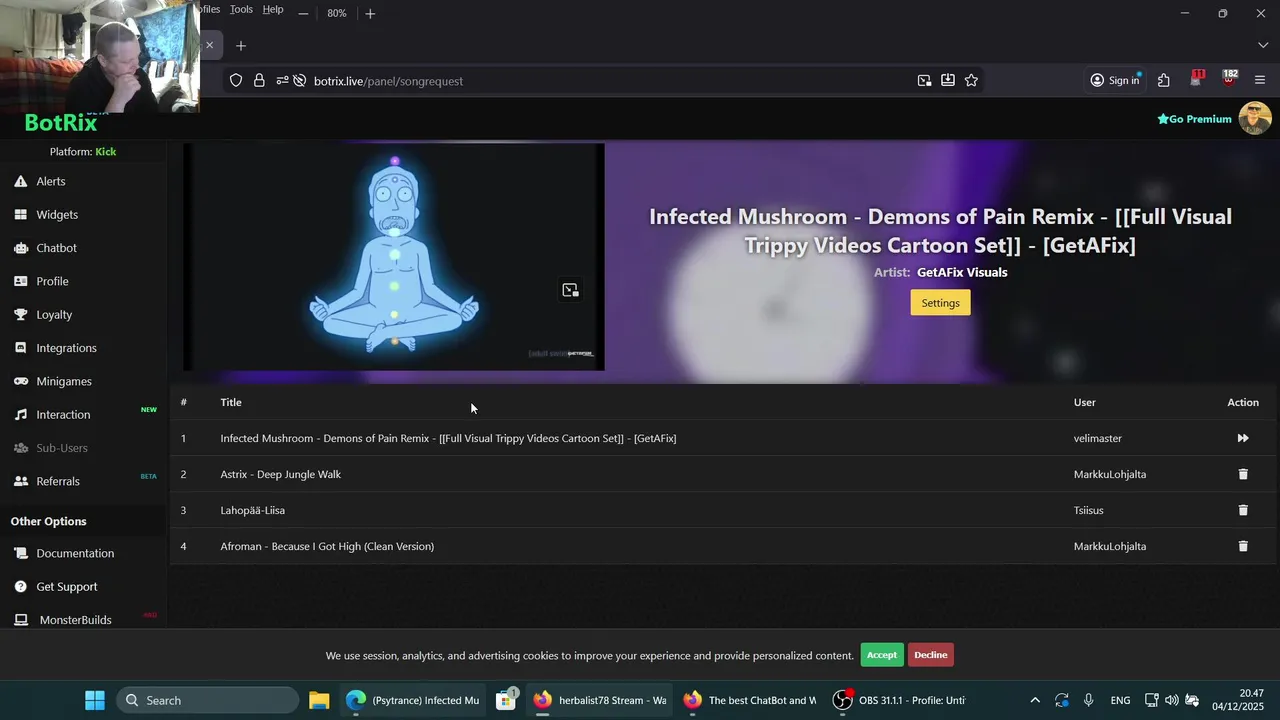
Task: Switch to the herbalist78 Stream Firefox taskbar window
Action: (599, 700)
